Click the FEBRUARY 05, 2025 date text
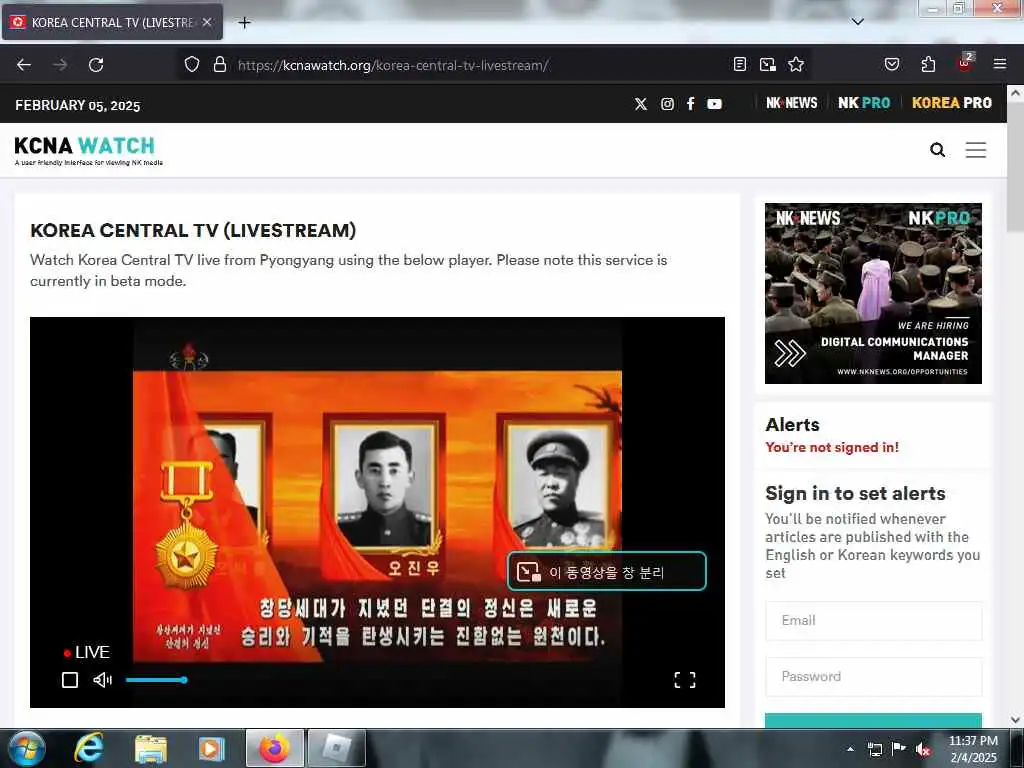Image resolution: width=1024 pixels, height=768 pixels. pos(78,105)
